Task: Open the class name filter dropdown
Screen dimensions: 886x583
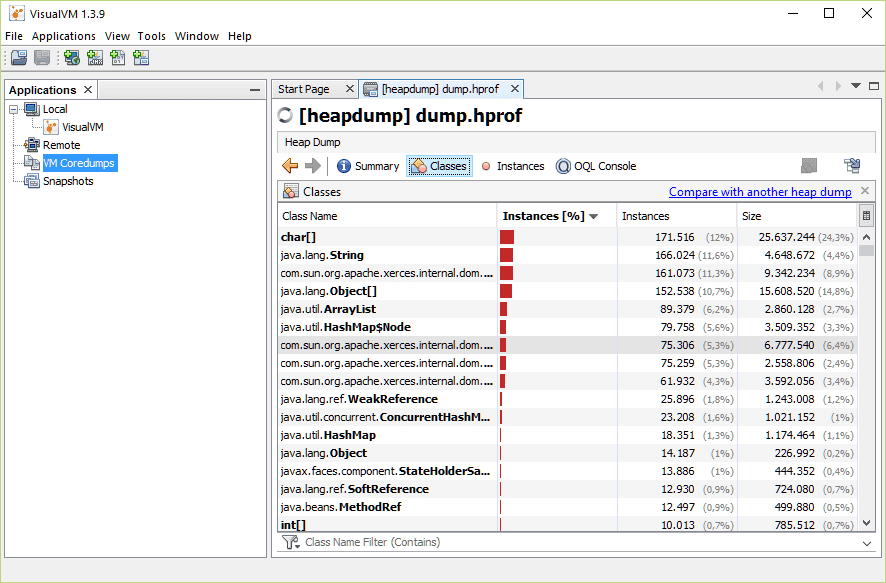Action: pos(867,543)
